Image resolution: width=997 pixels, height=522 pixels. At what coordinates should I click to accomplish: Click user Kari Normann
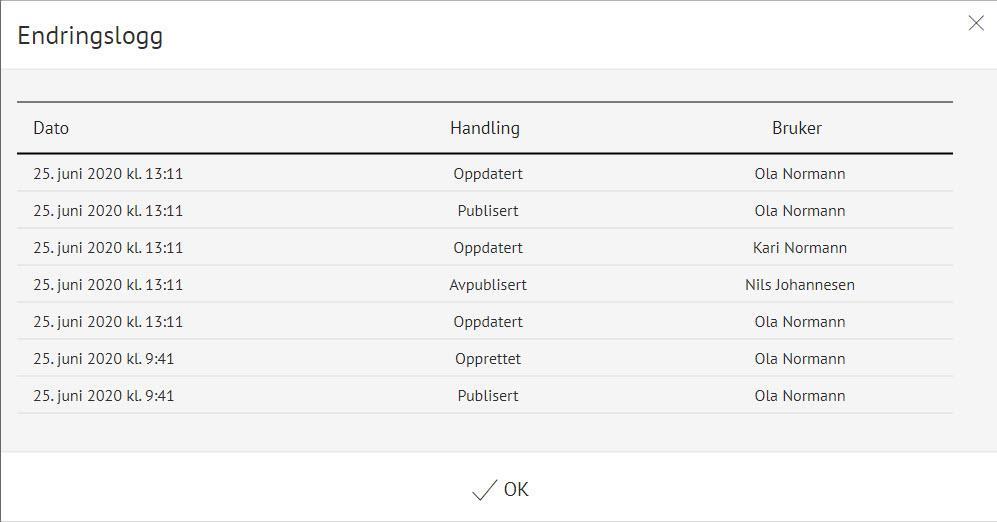pyautogui.click(x=800, y=248)
